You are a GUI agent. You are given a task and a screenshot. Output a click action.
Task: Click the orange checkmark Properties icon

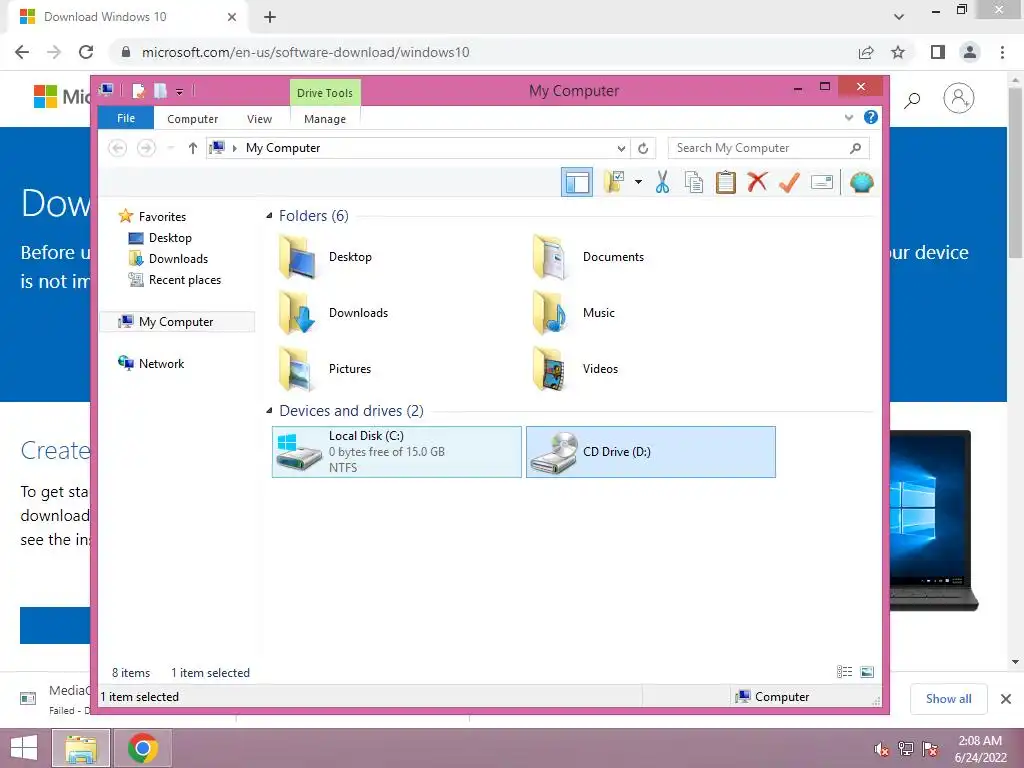[x=789, y=182]
